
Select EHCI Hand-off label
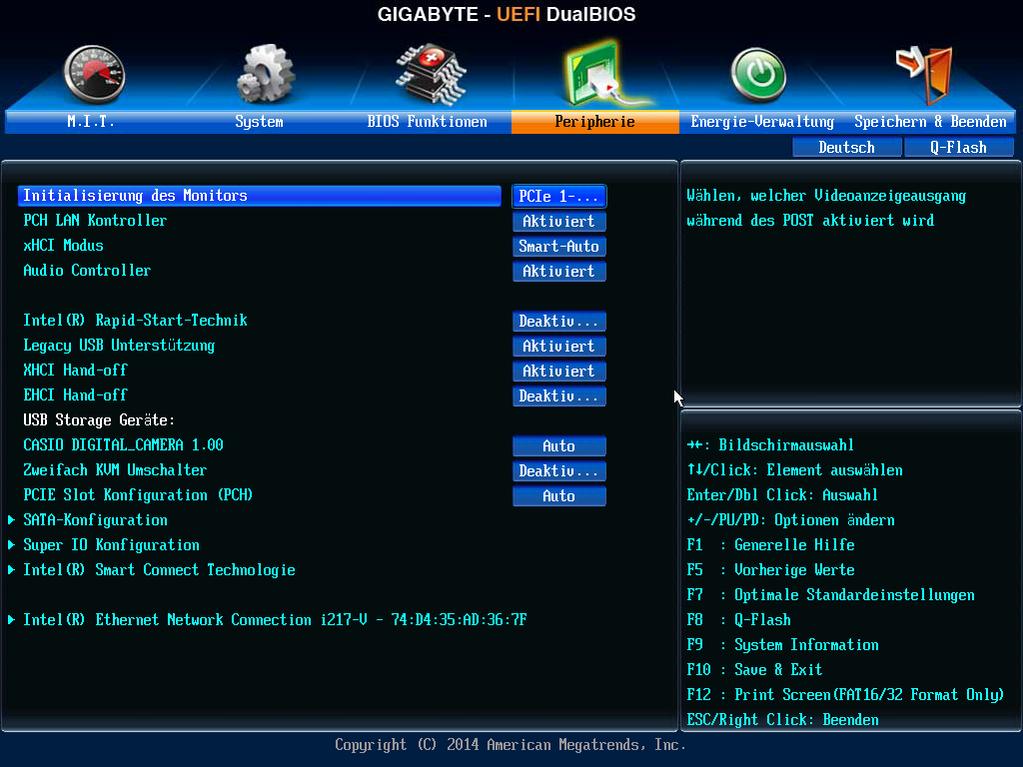76,395
